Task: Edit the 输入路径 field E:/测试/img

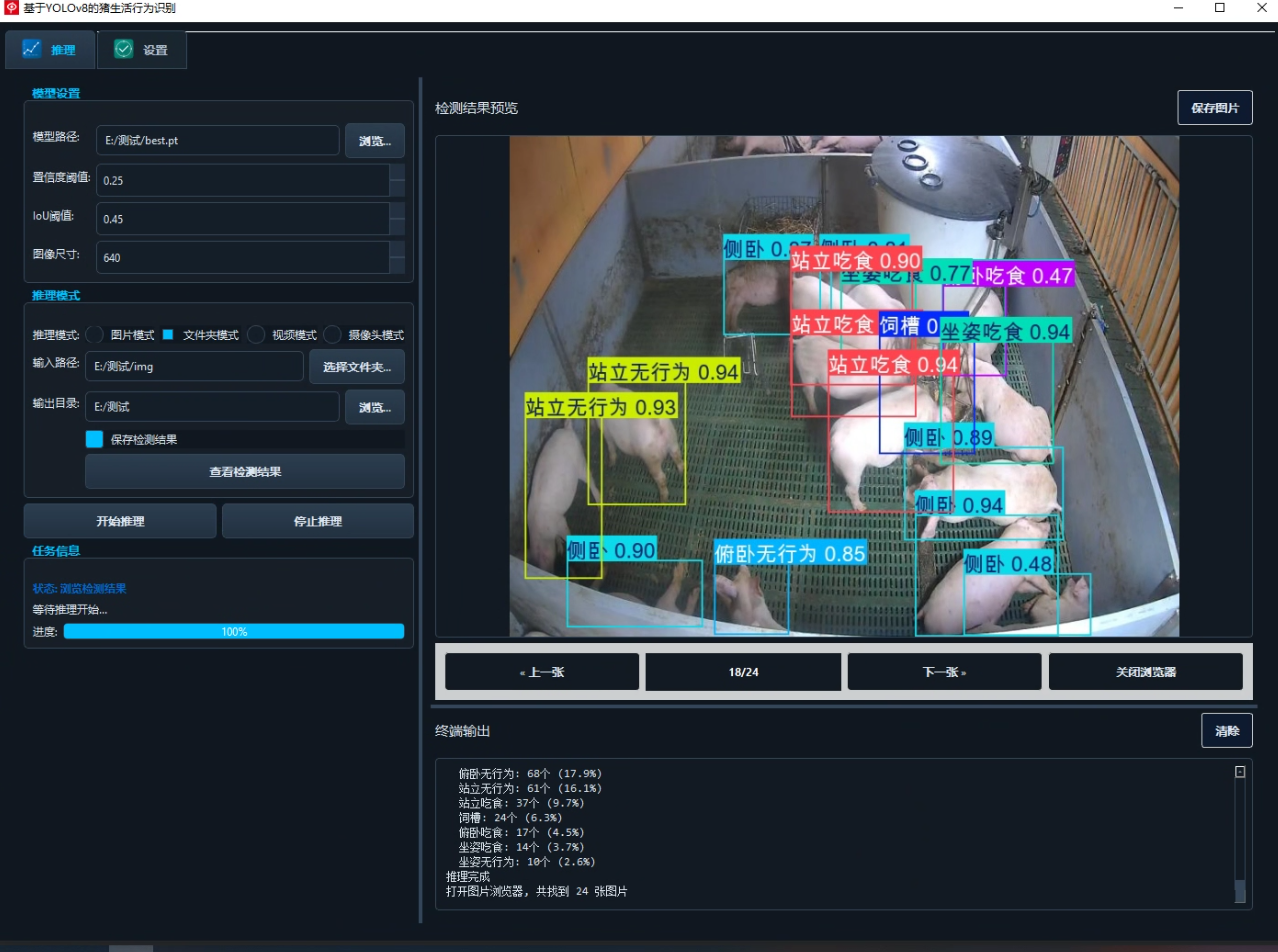Action: click(x=194, y=366)
